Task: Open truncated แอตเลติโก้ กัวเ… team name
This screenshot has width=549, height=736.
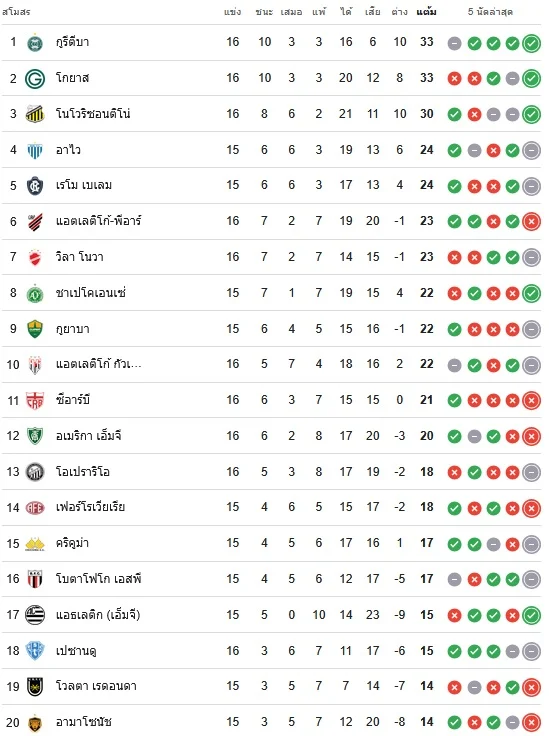Action: 99,364
